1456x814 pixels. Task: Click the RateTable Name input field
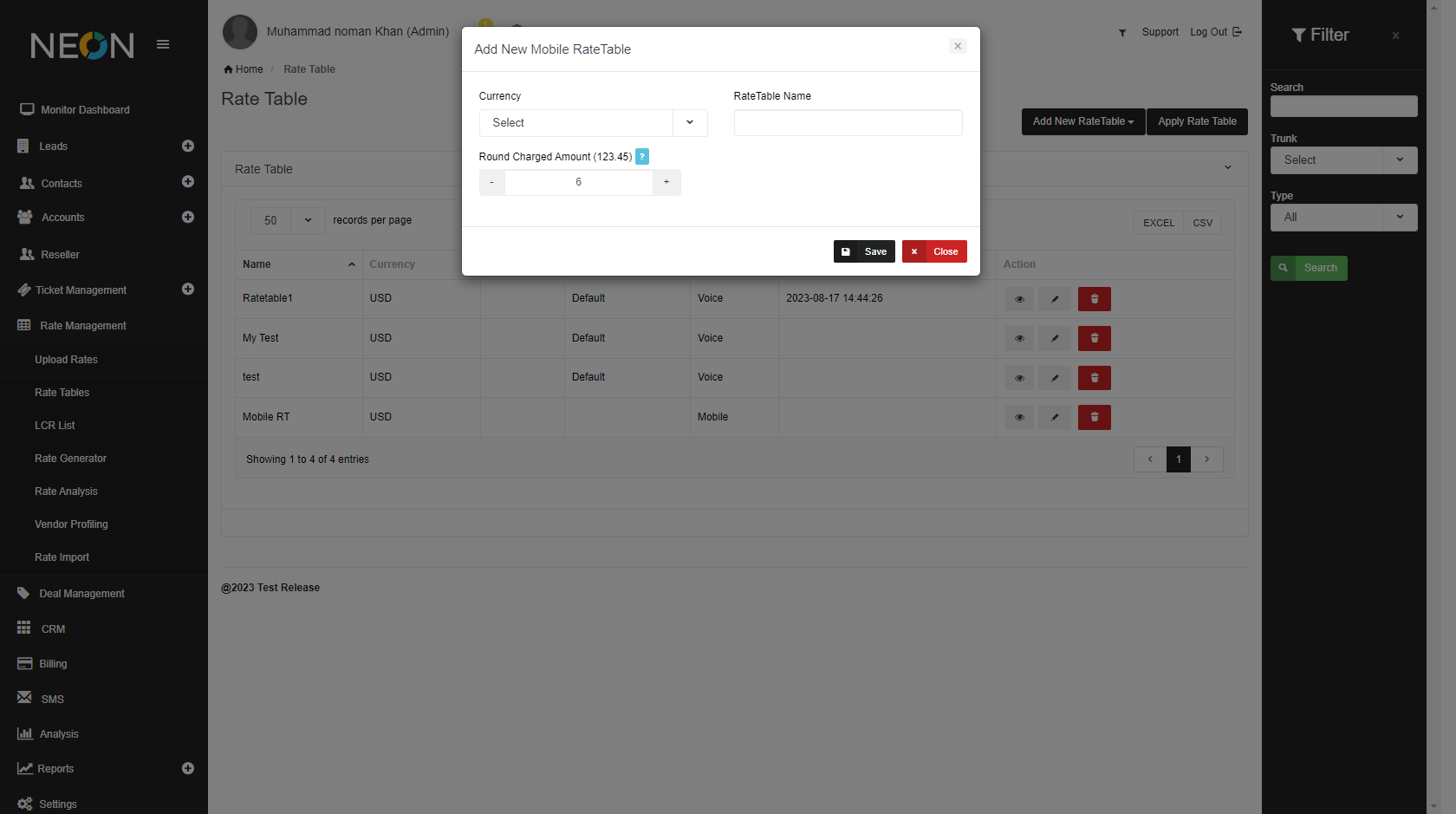pos(848,123)
